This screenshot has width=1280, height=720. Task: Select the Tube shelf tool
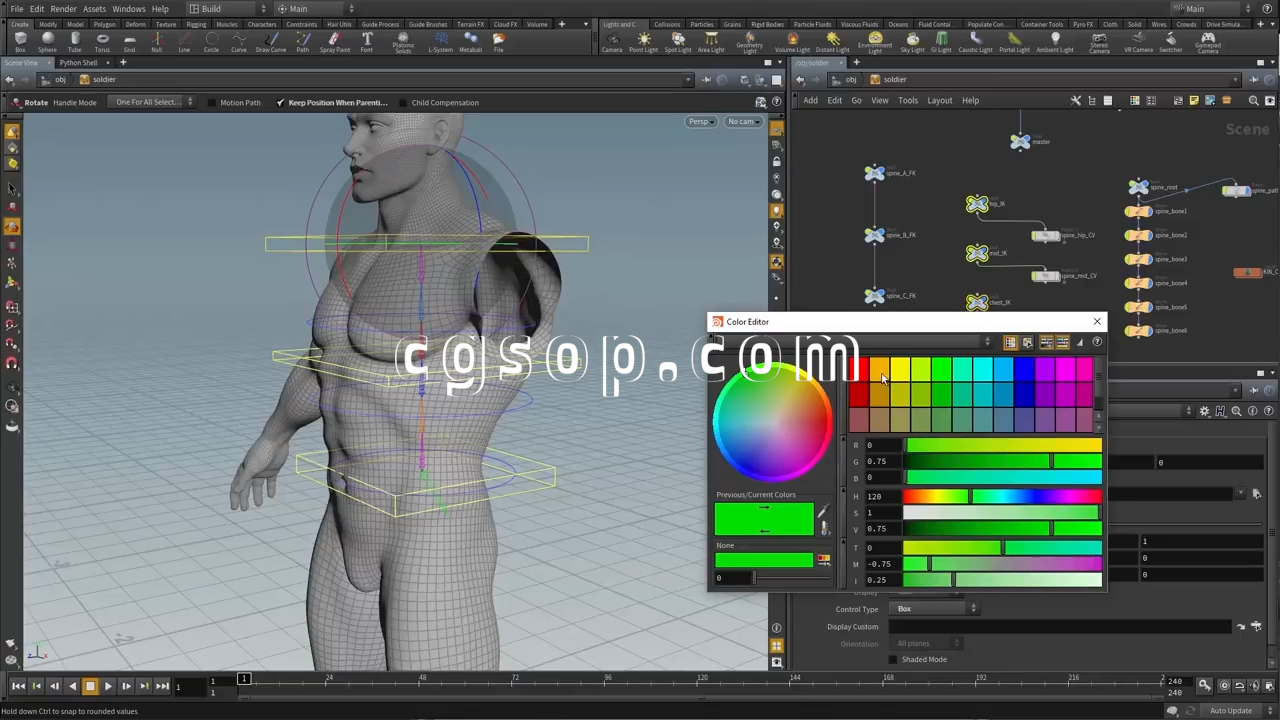coord(75,42)
